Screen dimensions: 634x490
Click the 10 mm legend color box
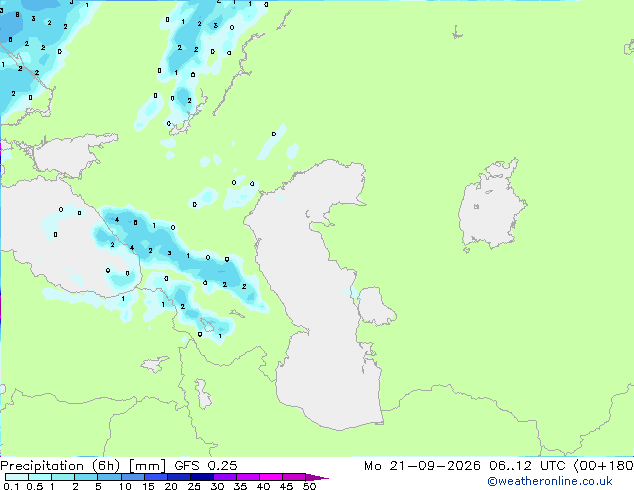[132, 477]
